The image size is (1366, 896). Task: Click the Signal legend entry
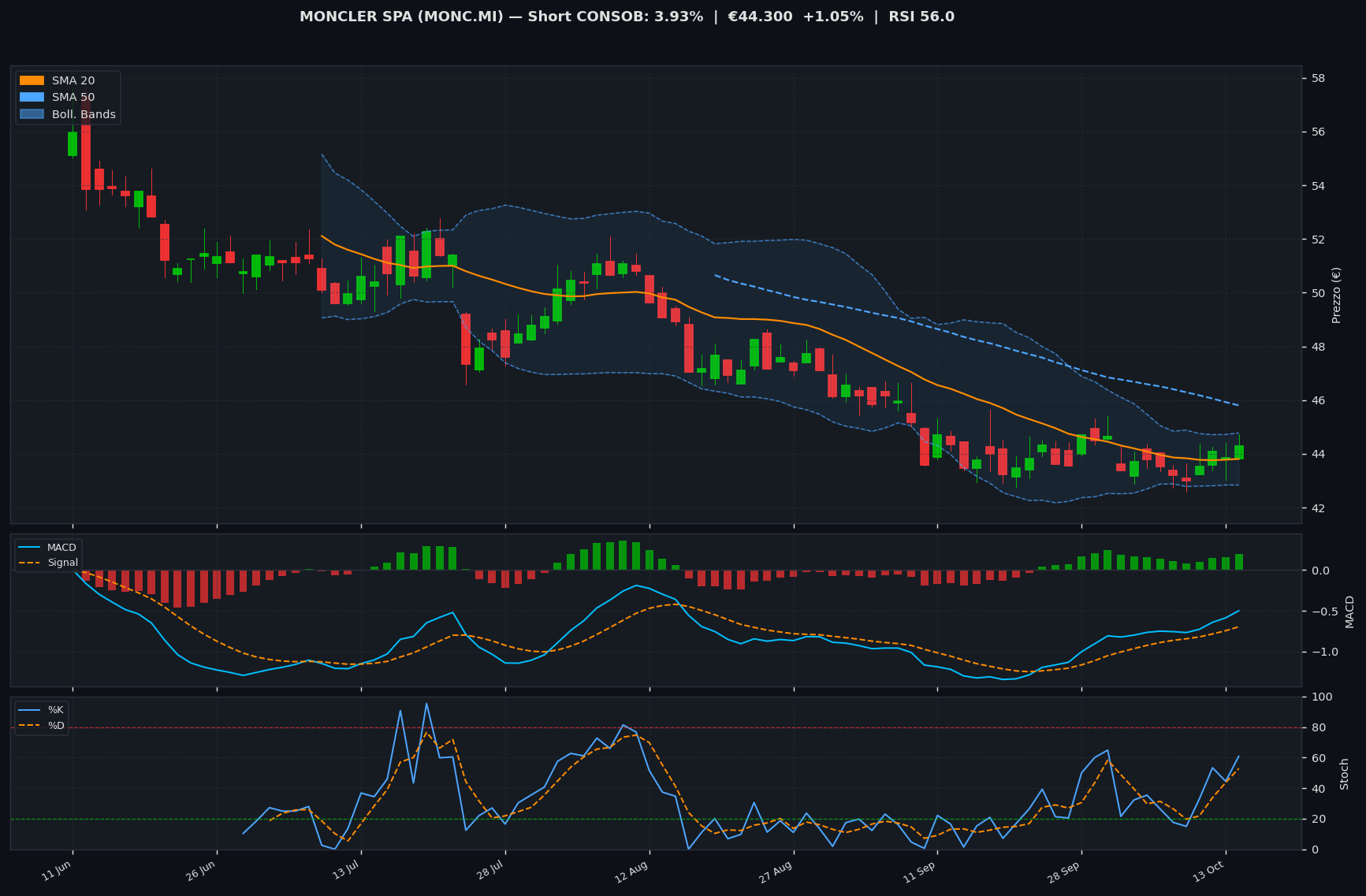coord(49,563)
